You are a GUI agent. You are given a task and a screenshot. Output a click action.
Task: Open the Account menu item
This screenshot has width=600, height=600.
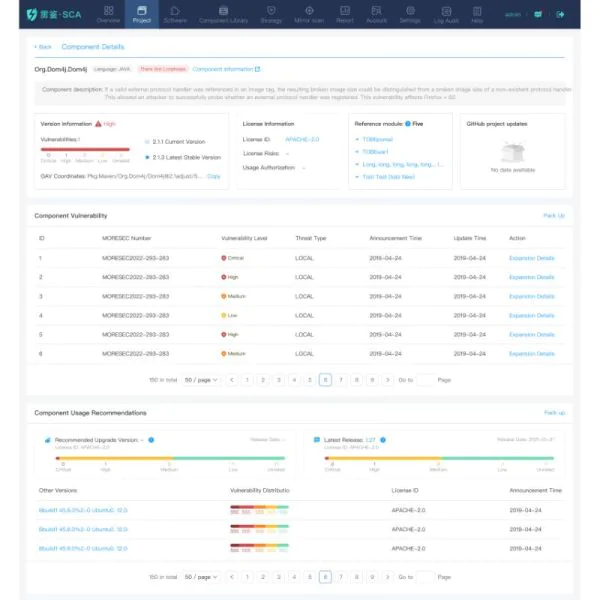point(376,15)
